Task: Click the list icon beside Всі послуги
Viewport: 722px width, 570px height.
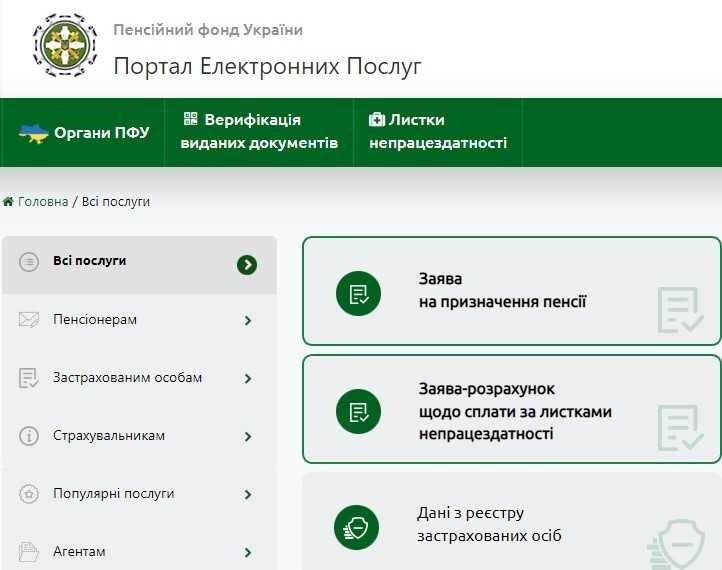Action: pyautogui.click(x=29, y=262)
